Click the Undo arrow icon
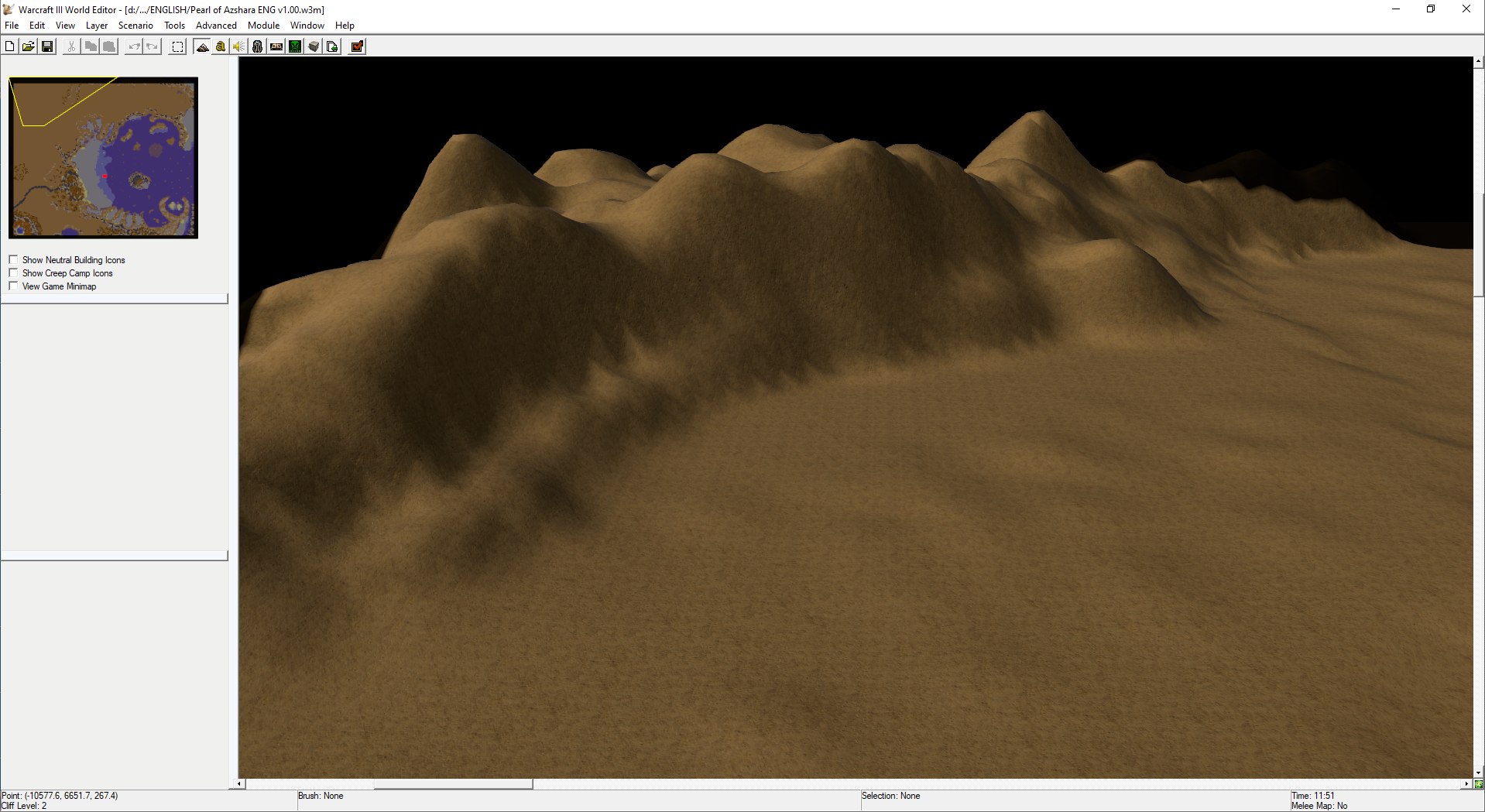The height and width of the screenshot is (812, 1485). (x=134, y=46)
